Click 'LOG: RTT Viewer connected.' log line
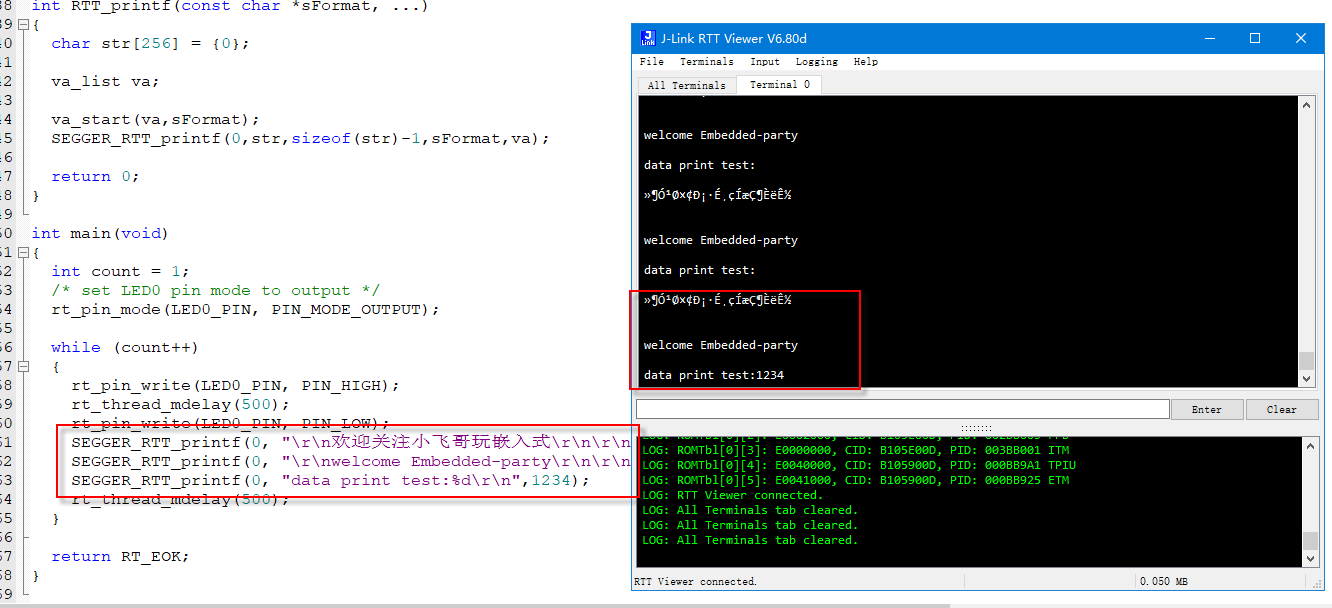Screen dimensions: 1332x608 tap(732, 495)
